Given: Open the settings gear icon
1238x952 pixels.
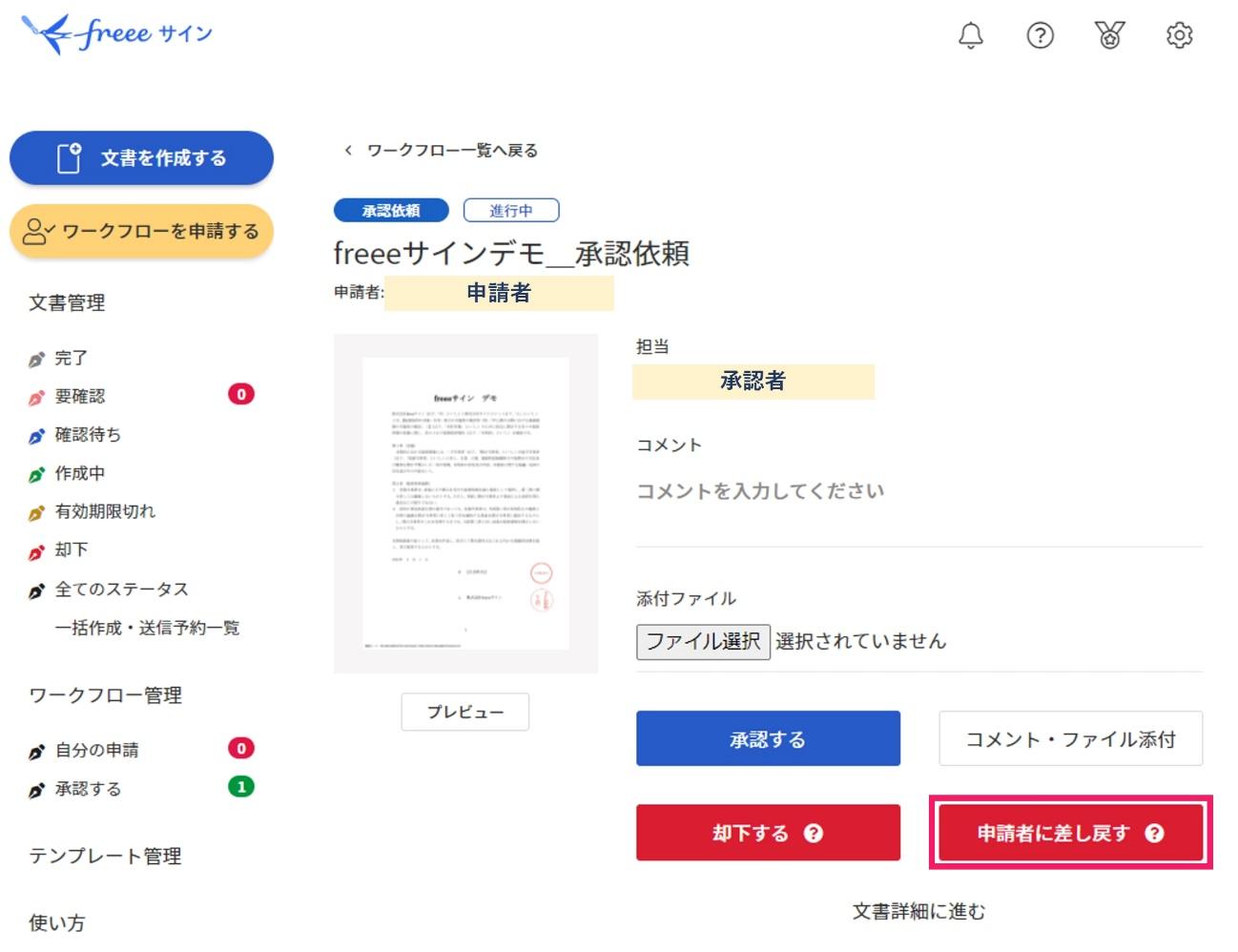Looking at the screenshot, I should tap(1180, 35).
